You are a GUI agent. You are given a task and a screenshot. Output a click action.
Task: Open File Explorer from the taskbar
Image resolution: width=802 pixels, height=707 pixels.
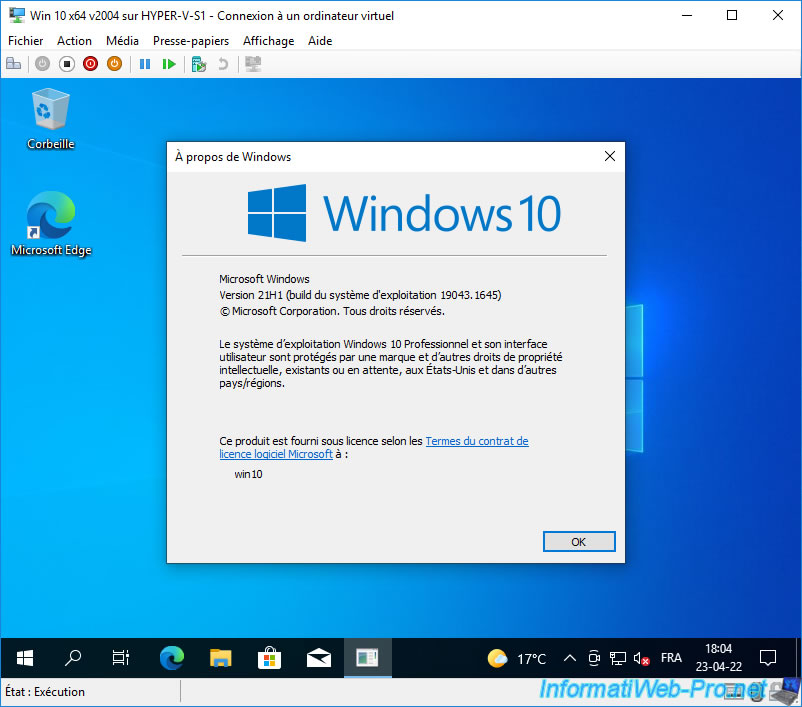(x=220, y=658)
